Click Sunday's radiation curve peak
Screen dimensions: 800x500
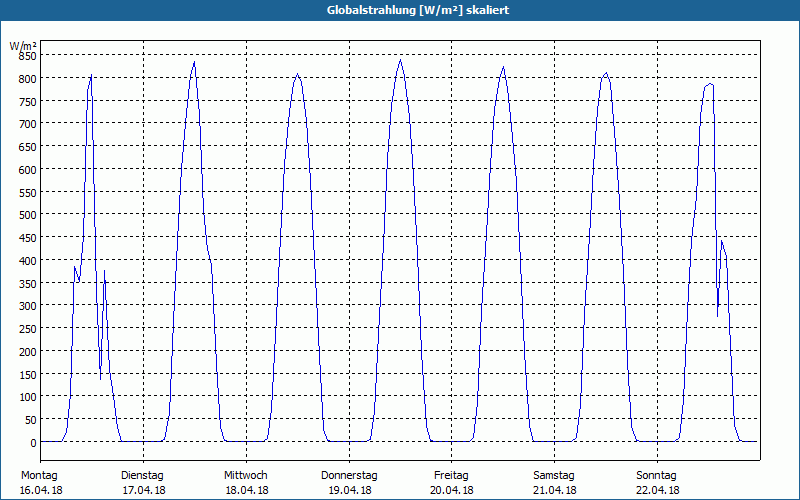coord(710,84)
